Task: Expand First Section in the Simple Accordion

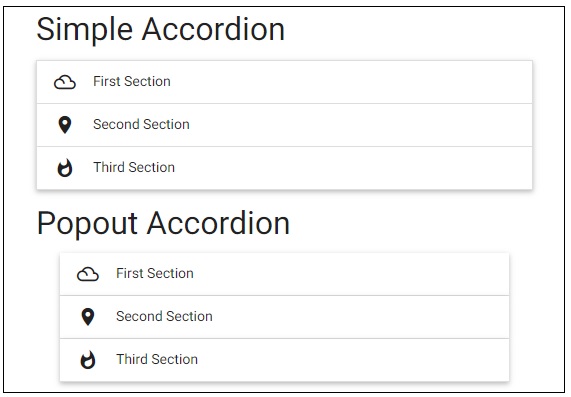Action: pos(284,82)
